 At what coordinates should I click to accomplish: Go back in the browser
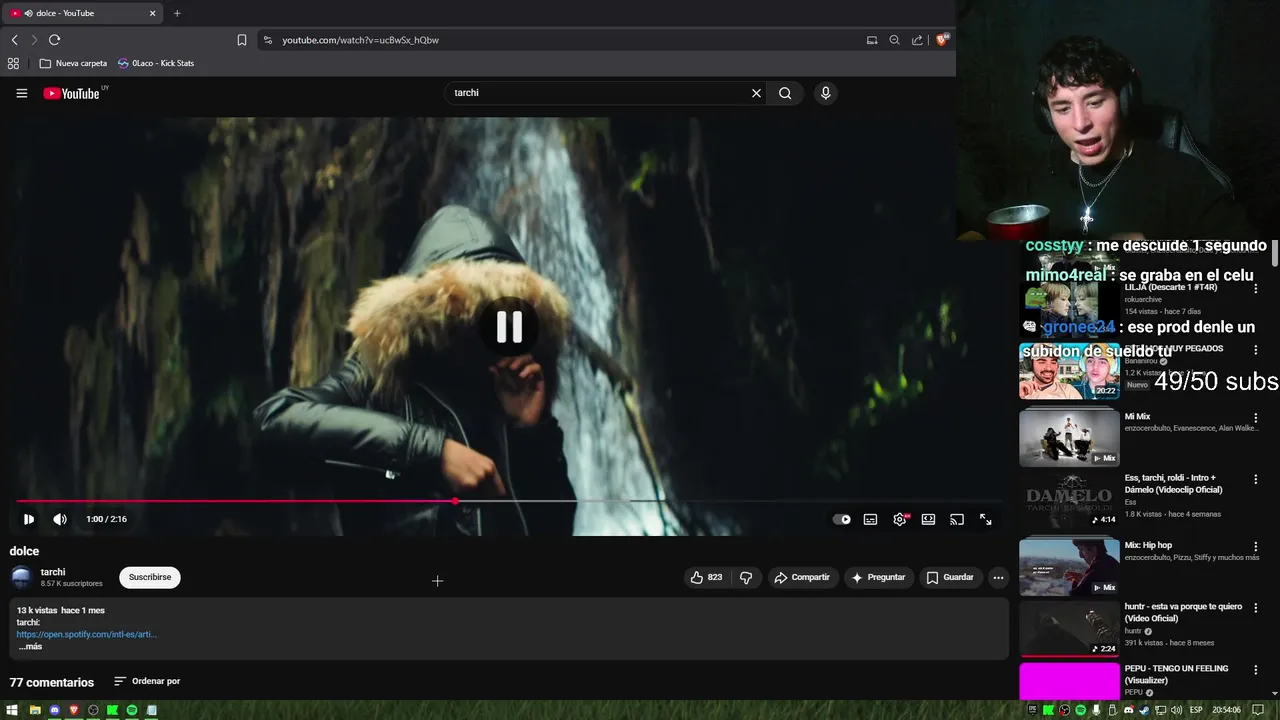pos(14,40)
